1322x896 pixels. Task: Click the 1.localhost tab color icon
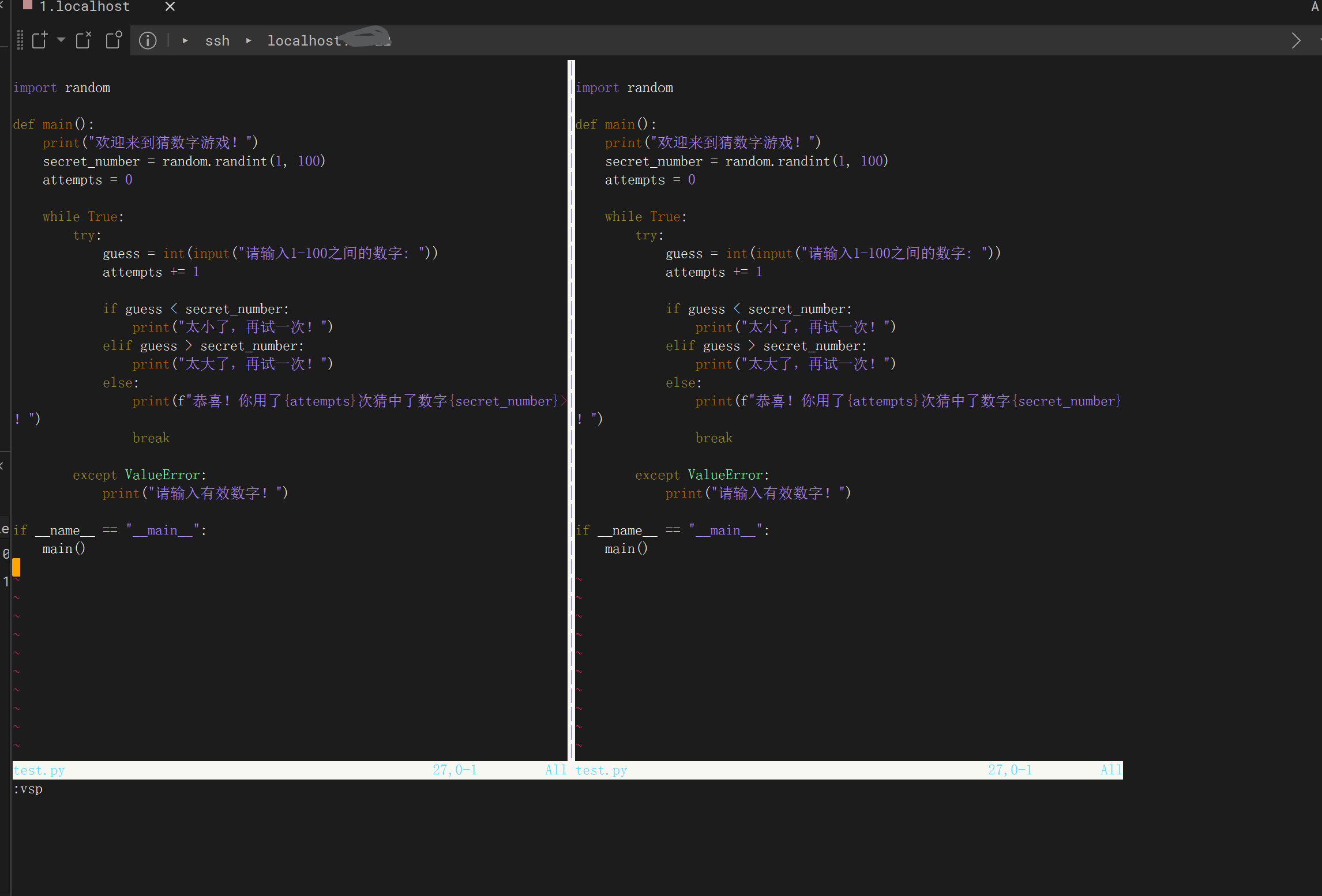(27, 6)
